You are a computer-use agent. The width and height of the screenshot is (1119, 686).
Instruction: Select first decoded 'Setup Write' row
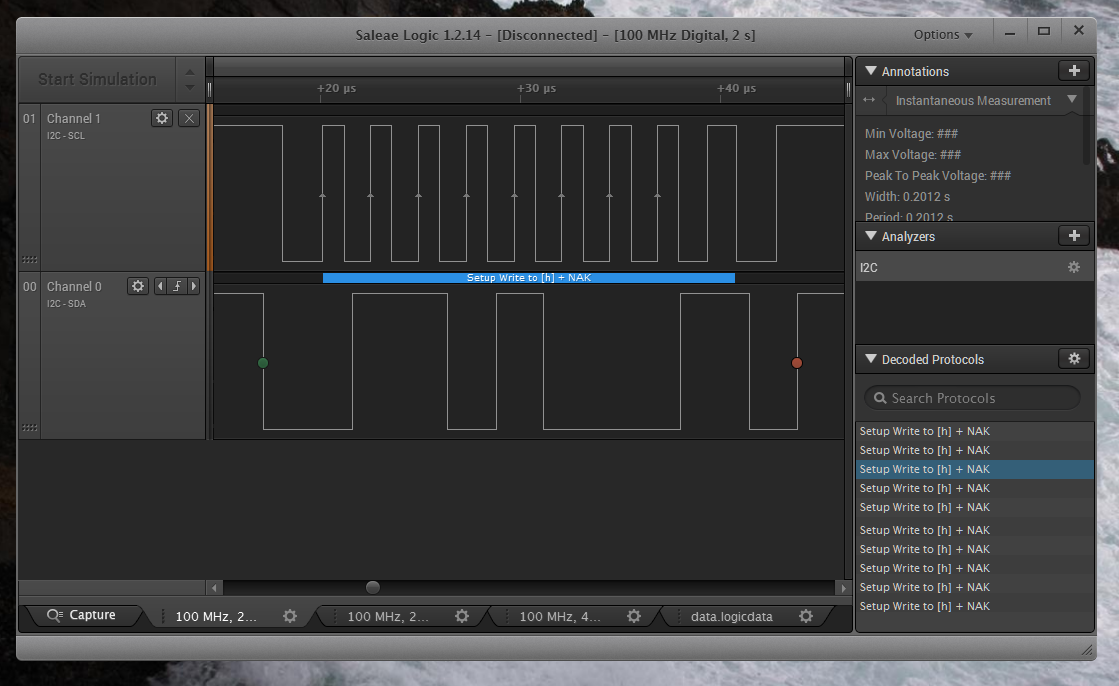coord(974,431)
